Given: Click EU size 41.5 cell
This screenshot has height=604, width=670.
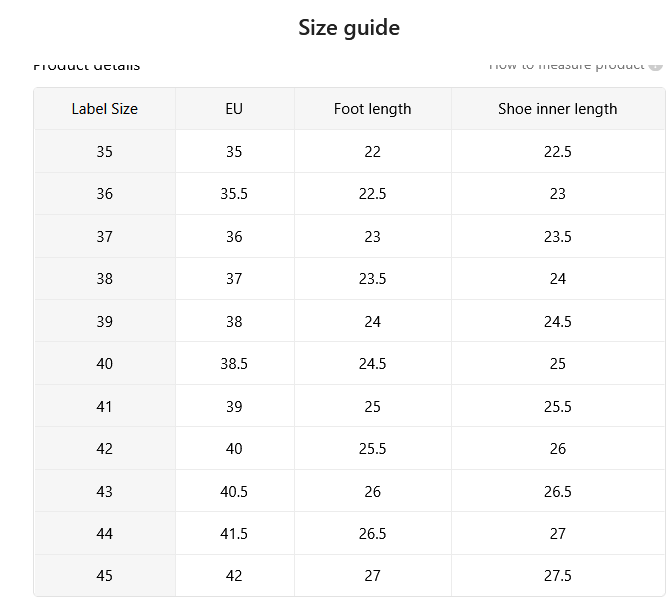Looking at the screenshot, I should click(234, 534).
